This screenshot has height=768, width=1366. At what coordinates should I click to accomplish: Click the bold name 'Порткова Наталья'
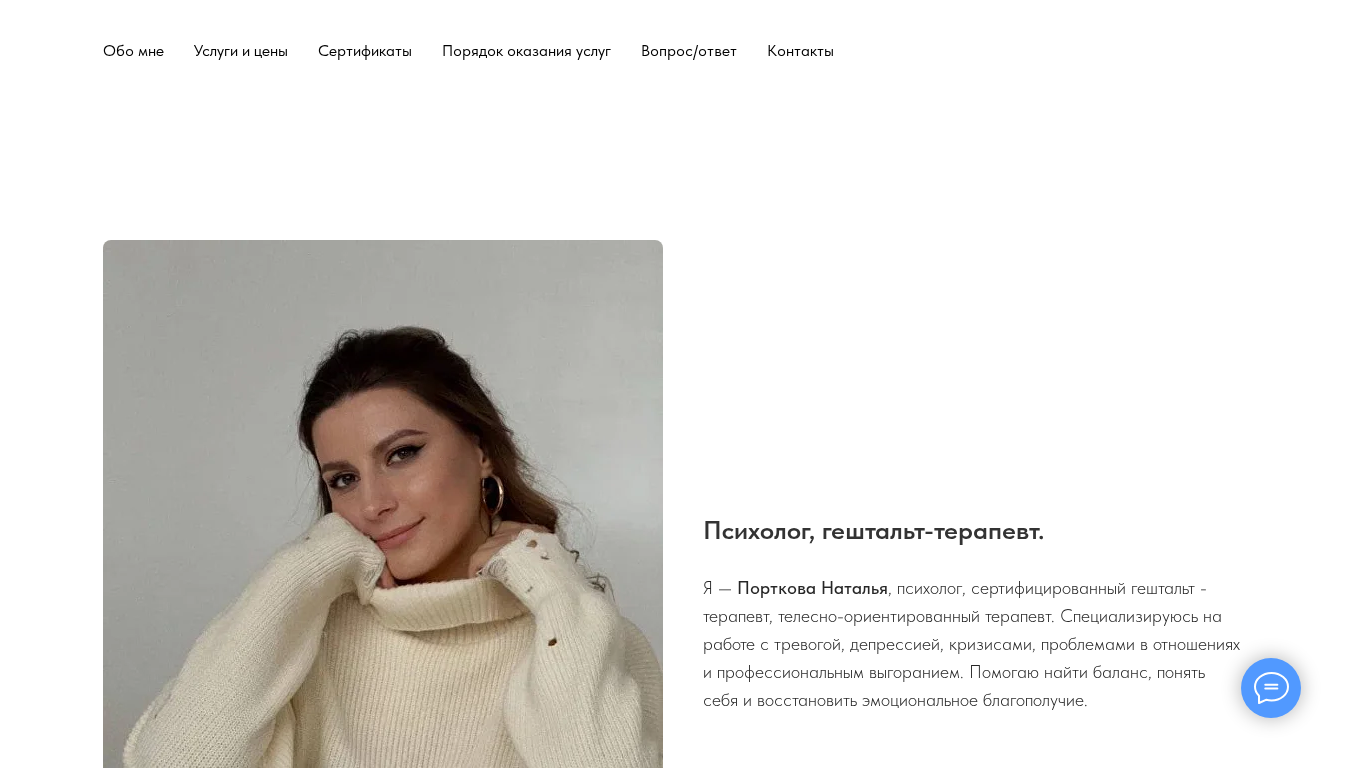pyautogui.click(x=812, y=588)
